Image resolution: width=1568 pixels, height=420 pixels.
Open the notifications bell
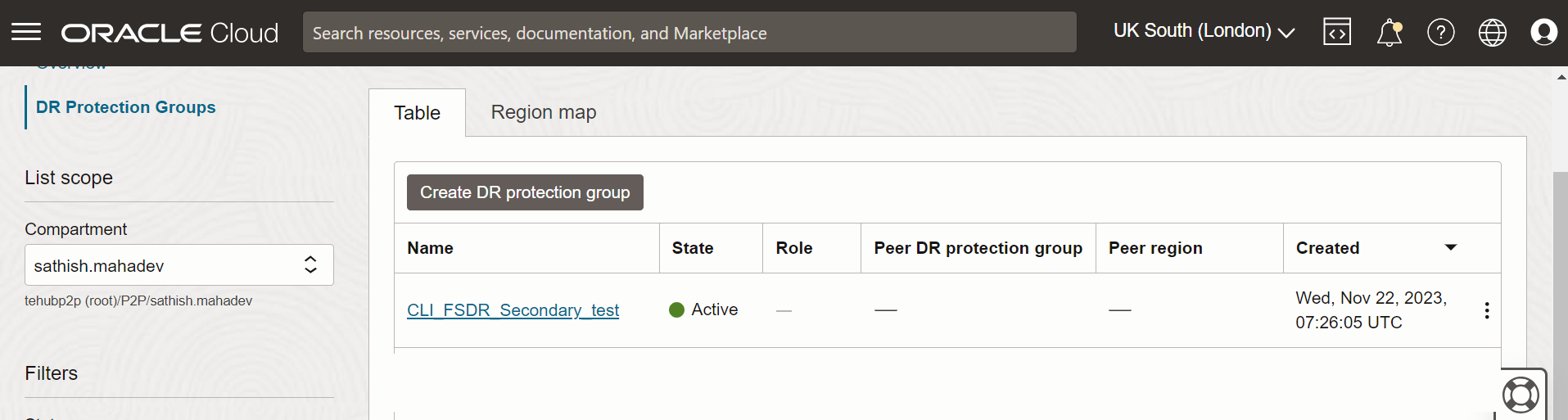click(x=1389, y=33)
